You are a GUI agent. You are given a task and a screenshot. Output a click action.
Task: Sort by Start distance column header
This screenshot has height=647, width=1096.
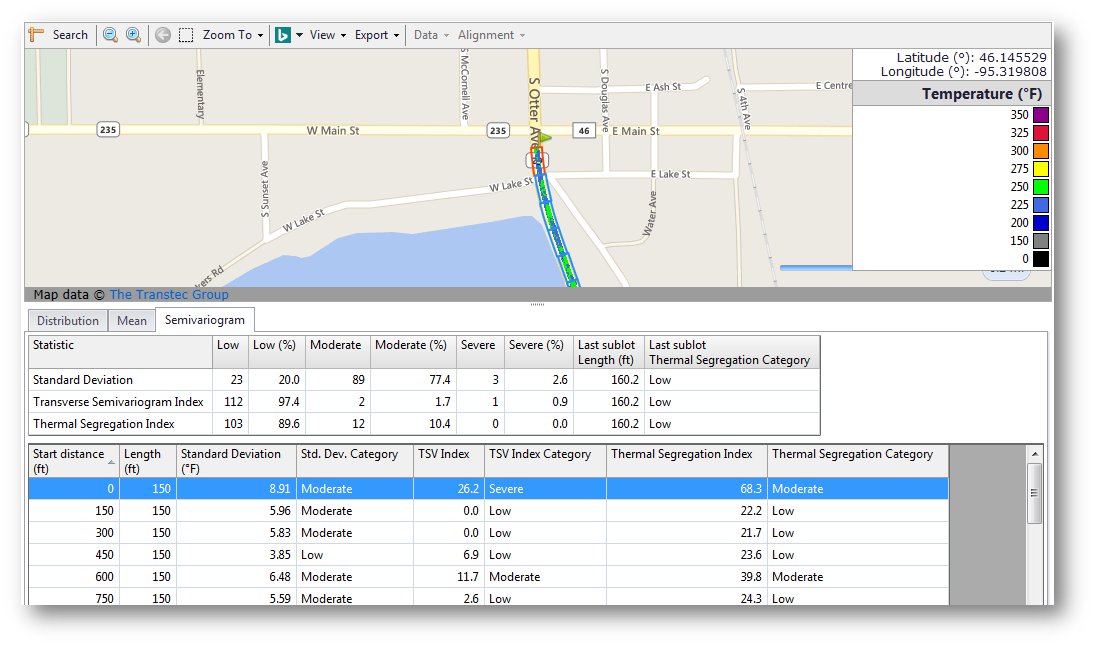pos(73,460)
